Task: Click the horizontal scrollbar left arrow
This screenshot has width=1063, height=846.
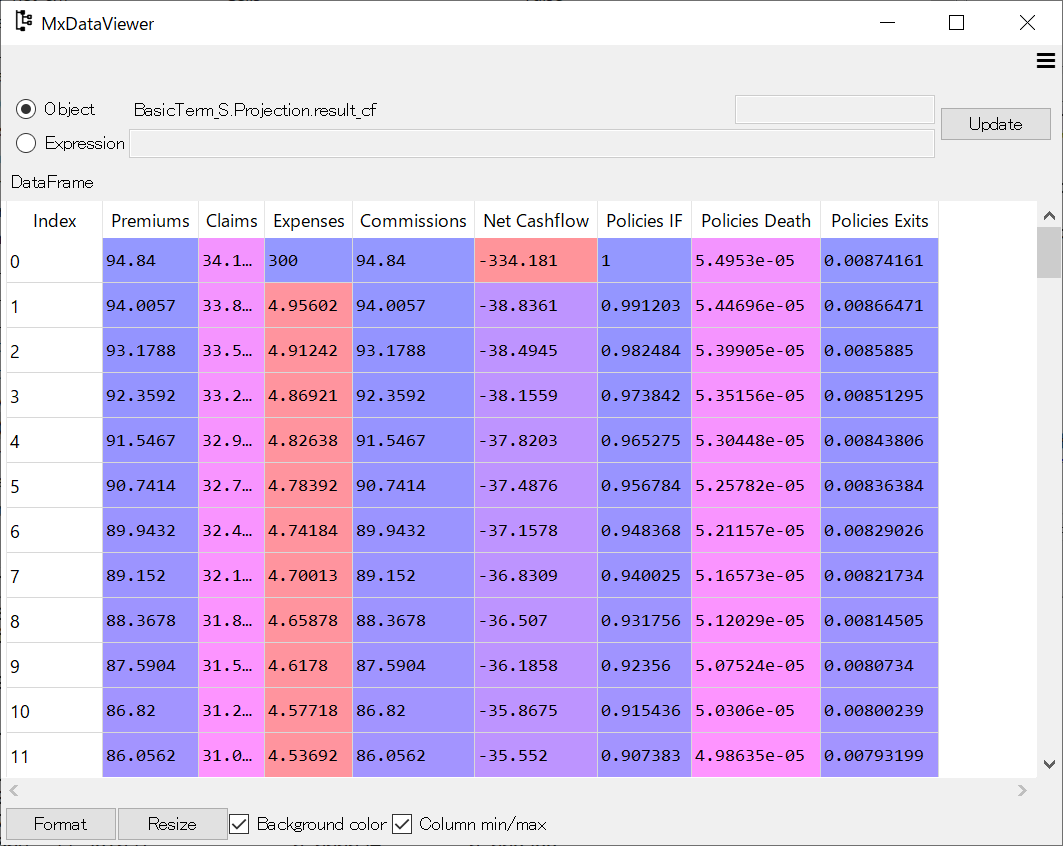Action: tap(14, 790)
